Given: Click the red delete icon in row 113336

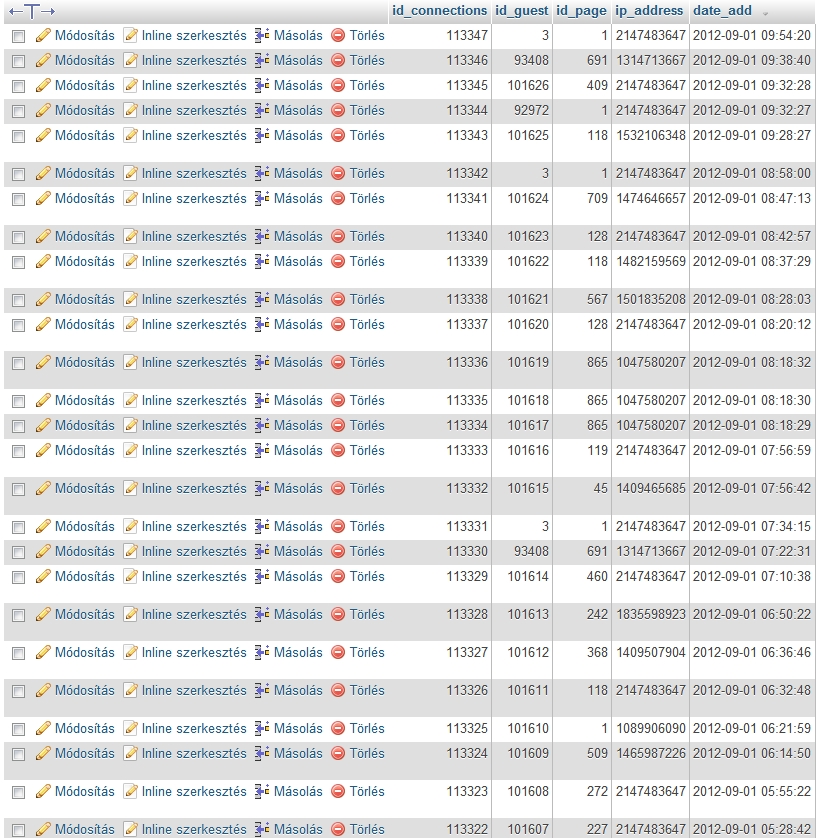Looking at the screenshot, I should point(338,363).
